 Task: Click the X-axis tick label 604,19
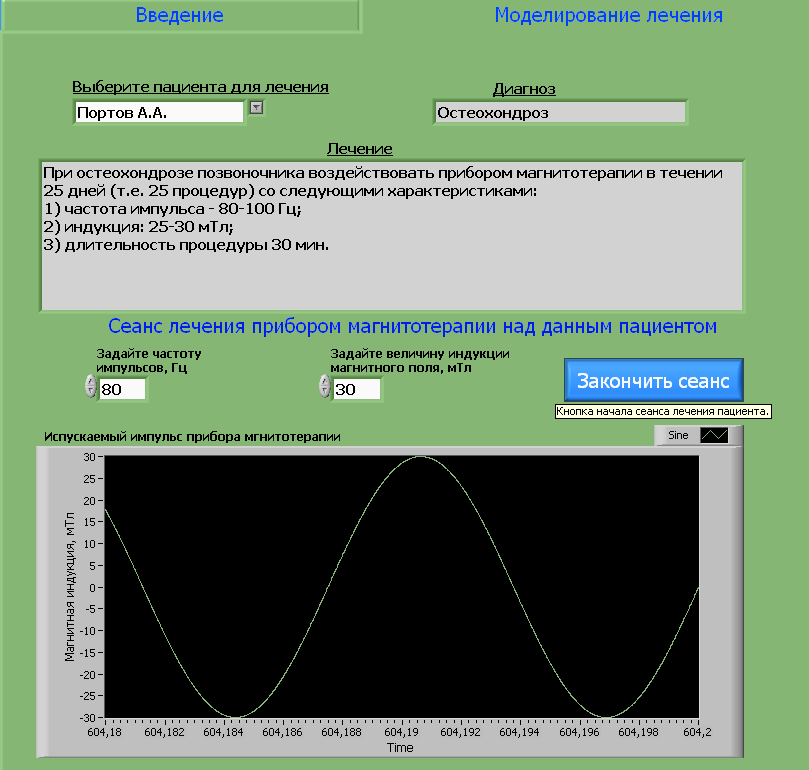[x=401, y=732]
